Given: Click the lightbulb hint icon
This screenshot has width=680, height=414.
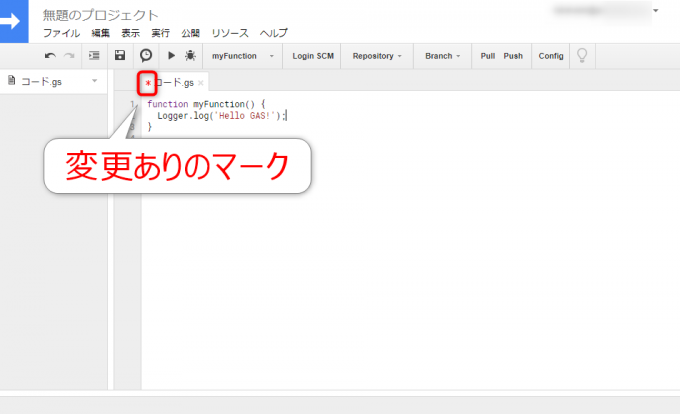Looking at the screenshot, I should 582,55.
